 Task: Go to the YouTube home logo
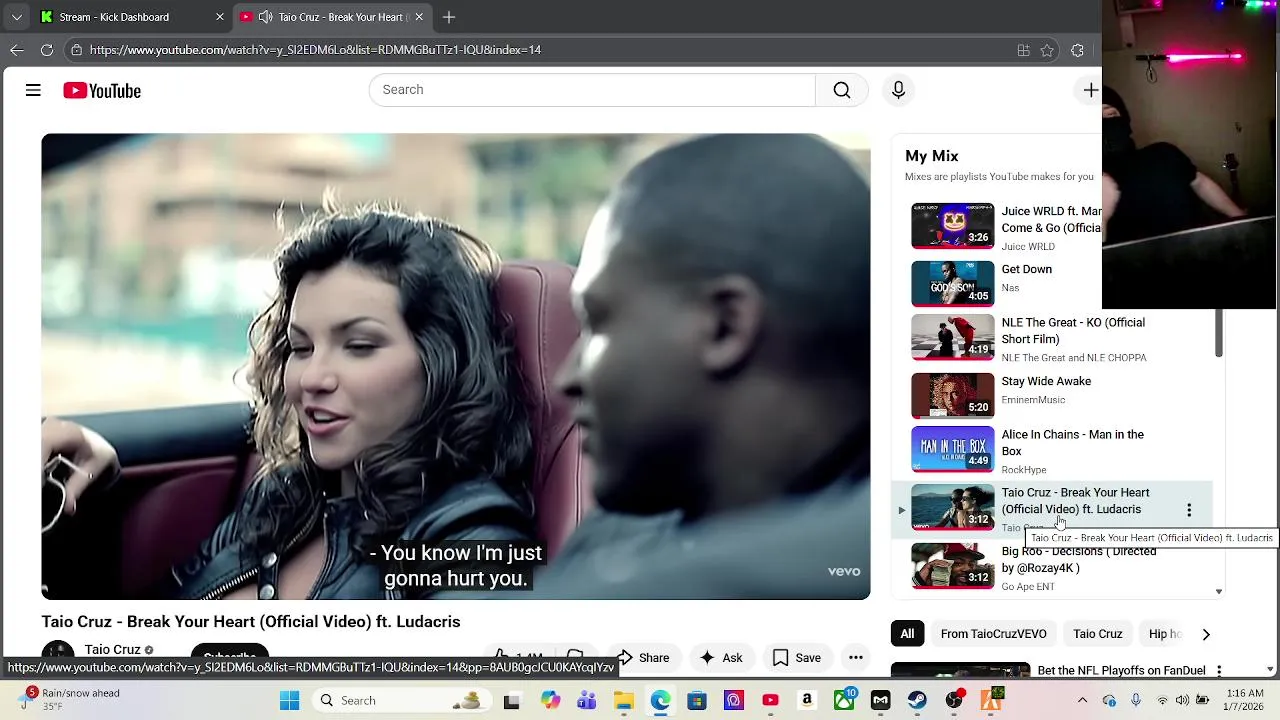pyautogui.click(x=102, y=91)
